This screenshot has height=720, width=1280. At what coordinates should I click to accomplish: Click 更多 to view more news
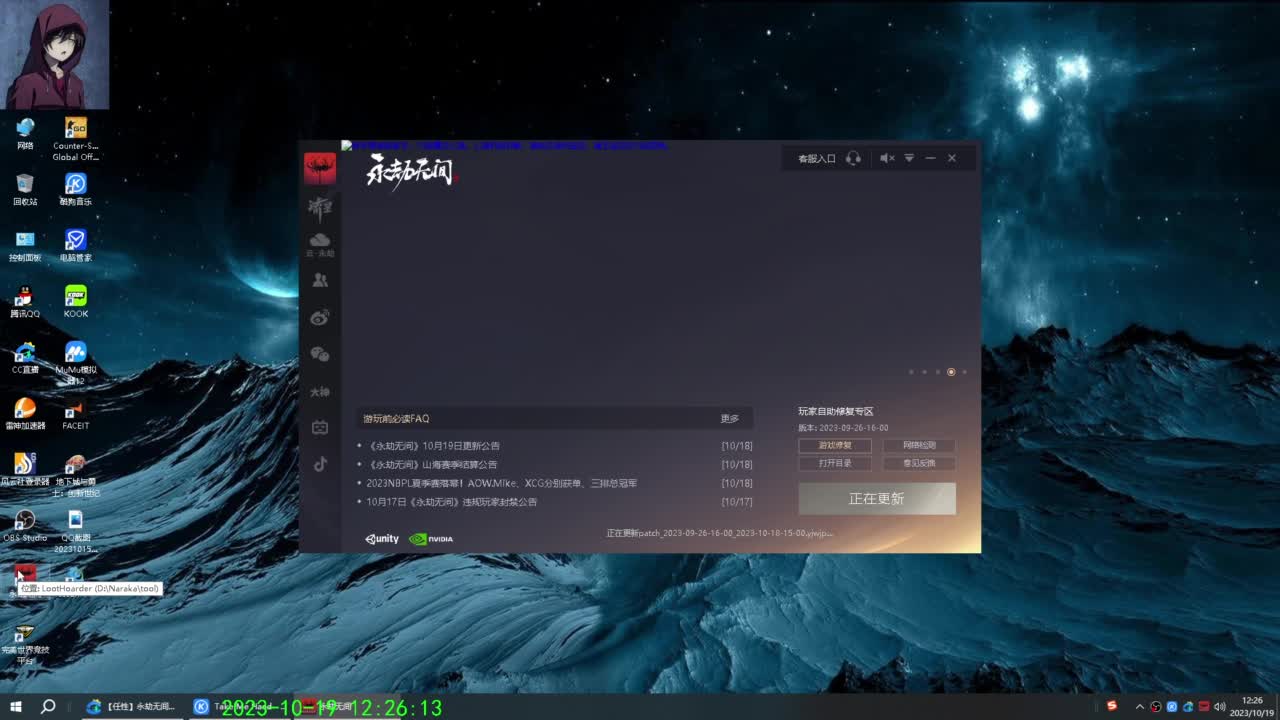point(730,418)
